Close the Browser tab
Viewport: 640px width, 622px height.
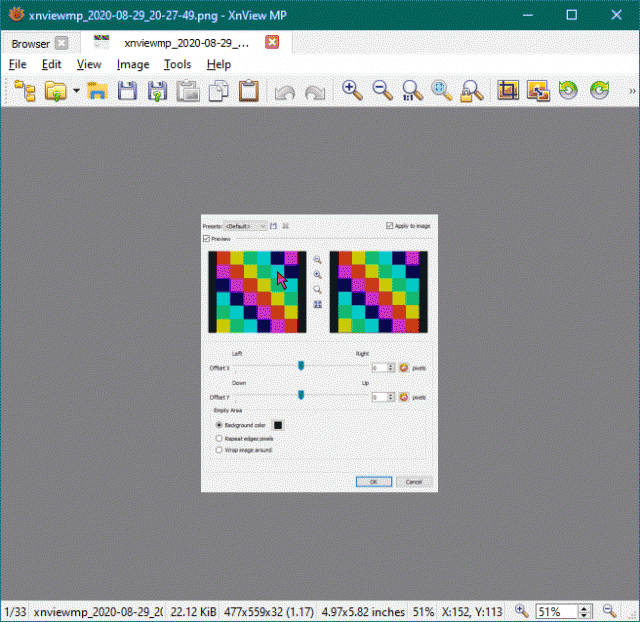coord(62,43)
